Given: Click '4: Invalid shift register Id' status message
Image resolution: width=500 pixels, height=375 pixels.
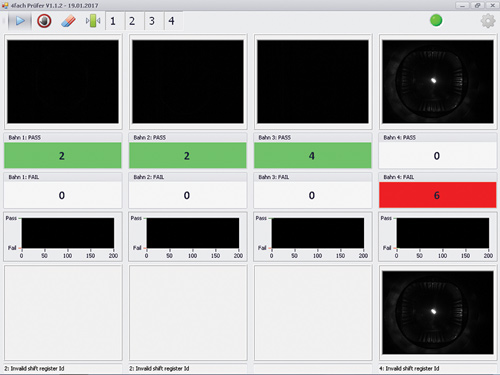Looking at the screenshot, I should coord(409,368).
